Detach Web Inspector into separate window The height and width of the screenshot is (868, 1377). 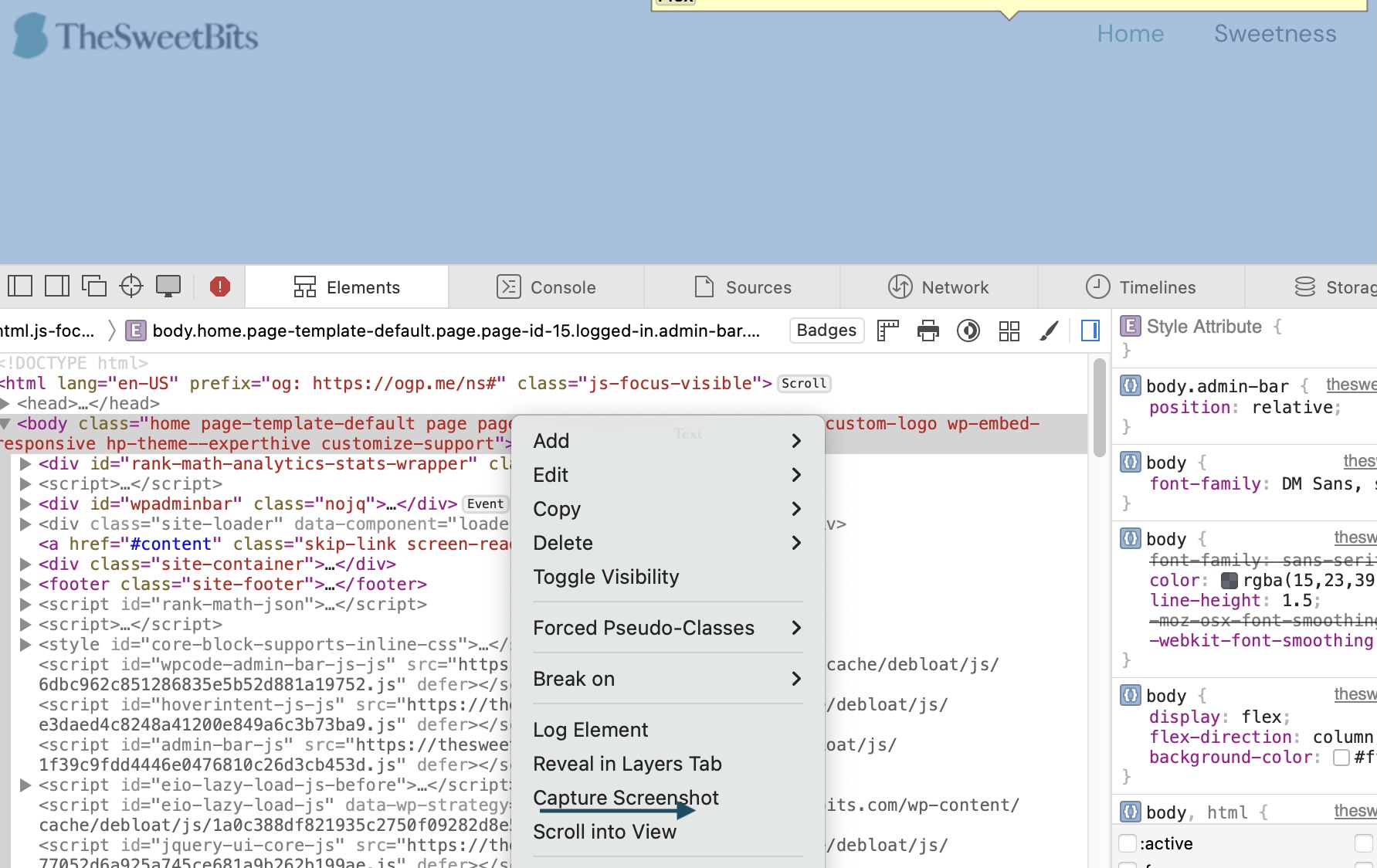(x=94, y=287)
